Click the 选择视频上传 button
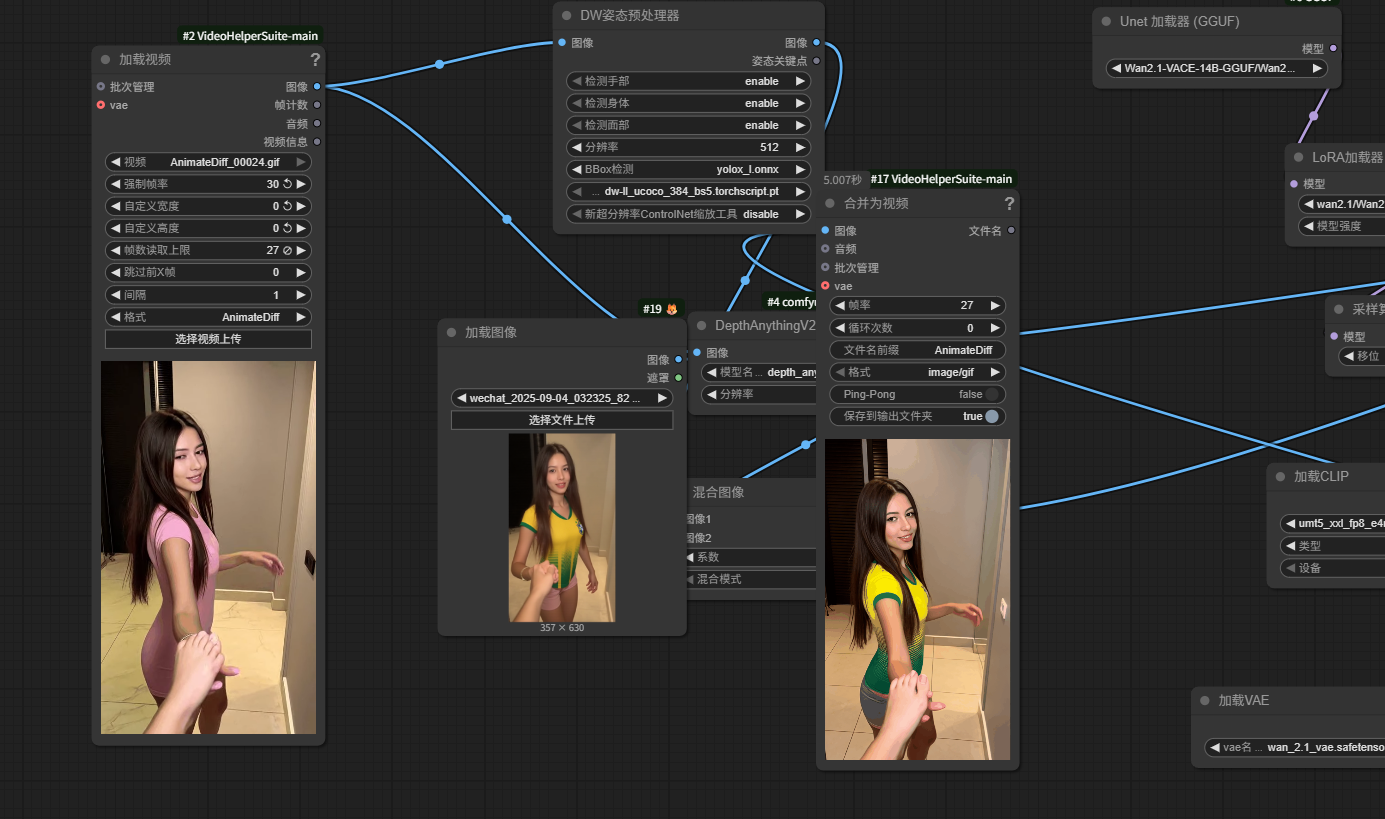 (208, 339)
